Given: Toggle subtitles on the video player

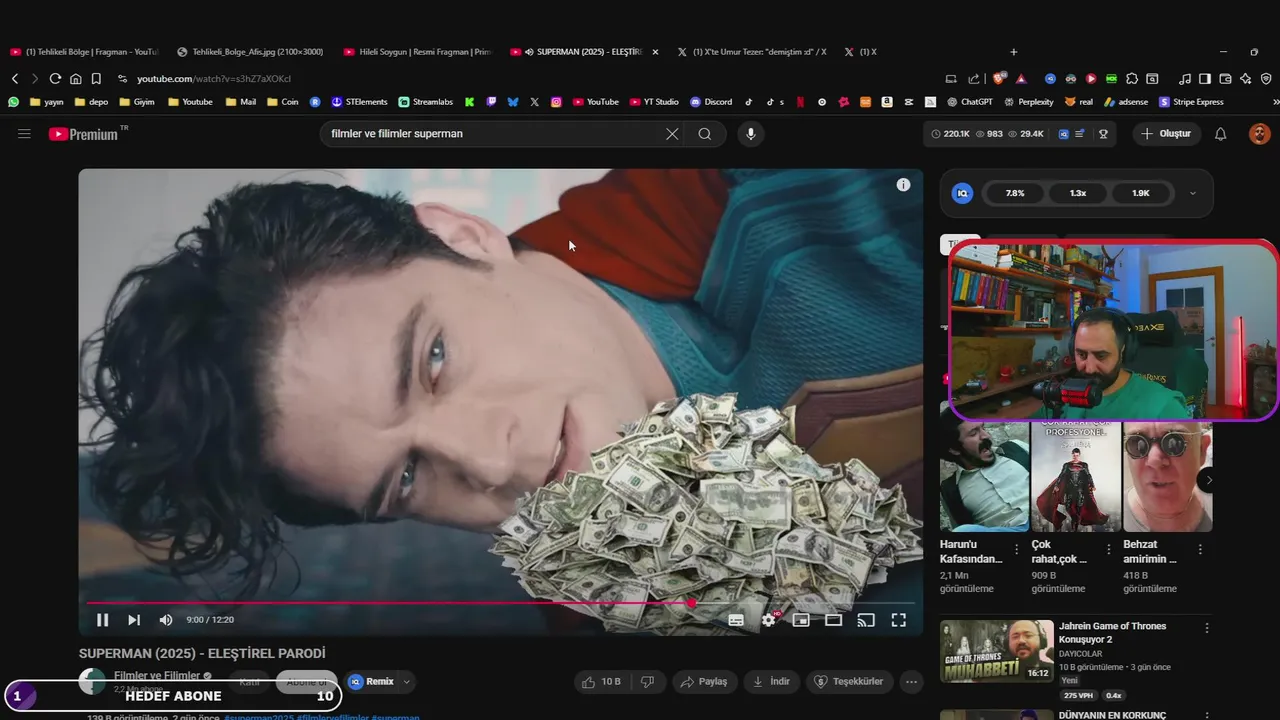Looking at the screenshot, I should 736,620.
